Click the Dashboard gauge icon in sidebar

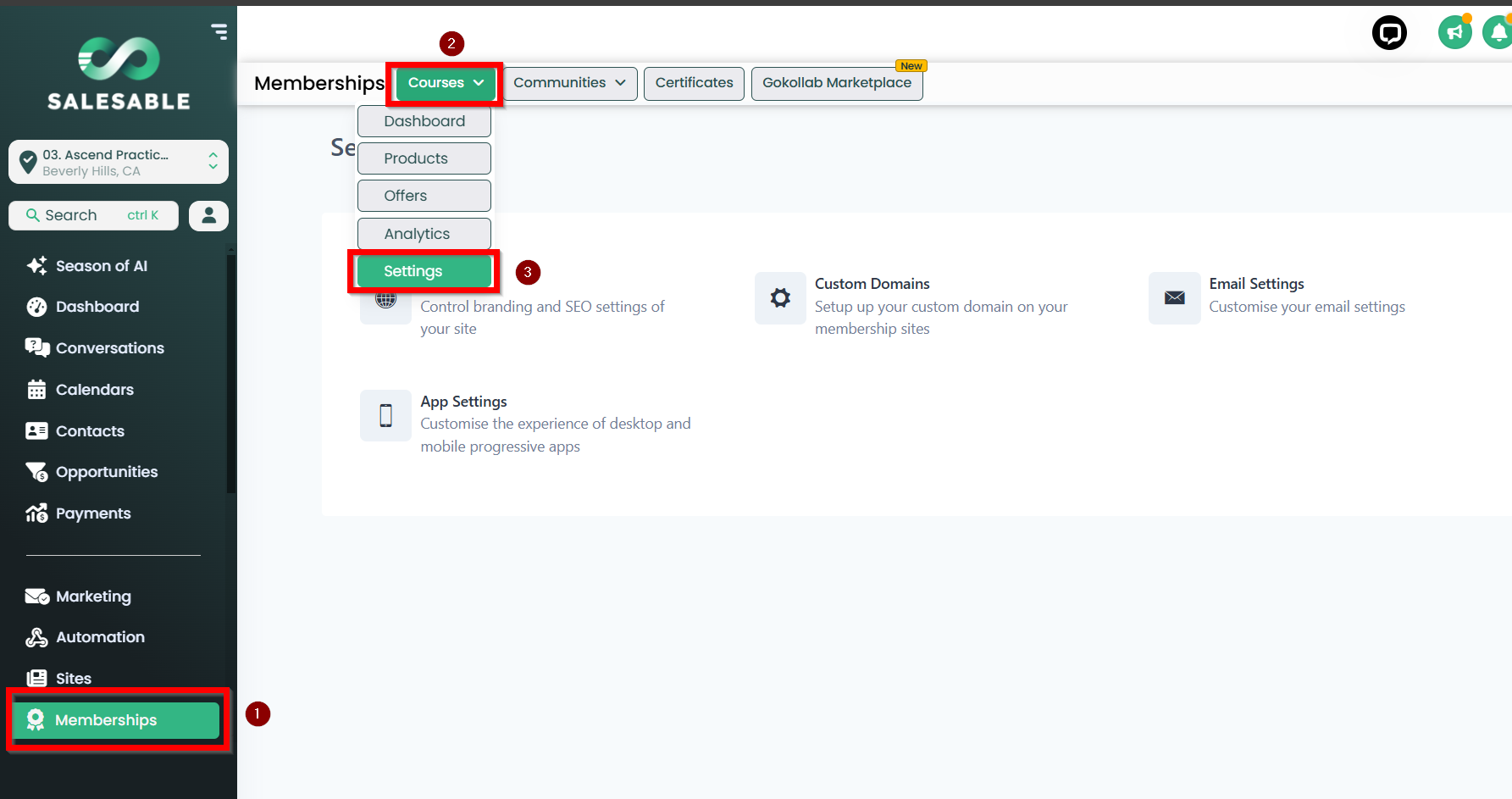point(36,307)
